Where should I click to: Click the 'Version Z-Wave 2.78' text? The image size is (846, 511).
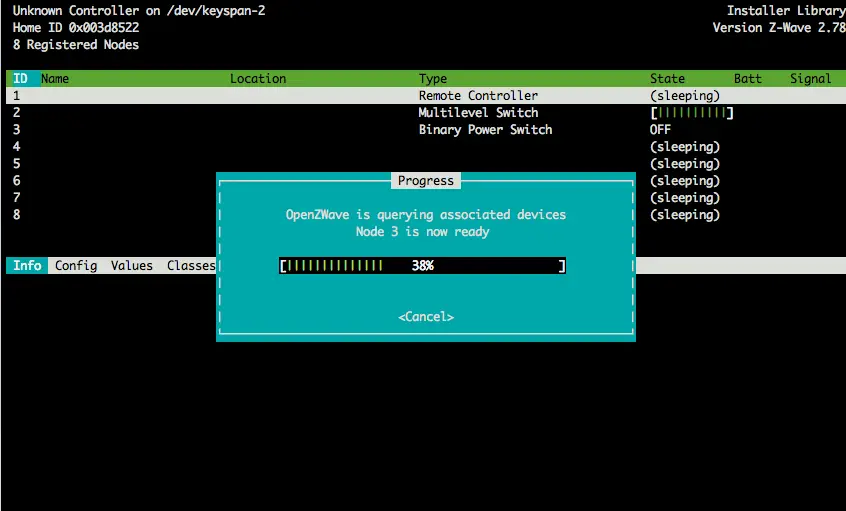click(x=779, y=28)
